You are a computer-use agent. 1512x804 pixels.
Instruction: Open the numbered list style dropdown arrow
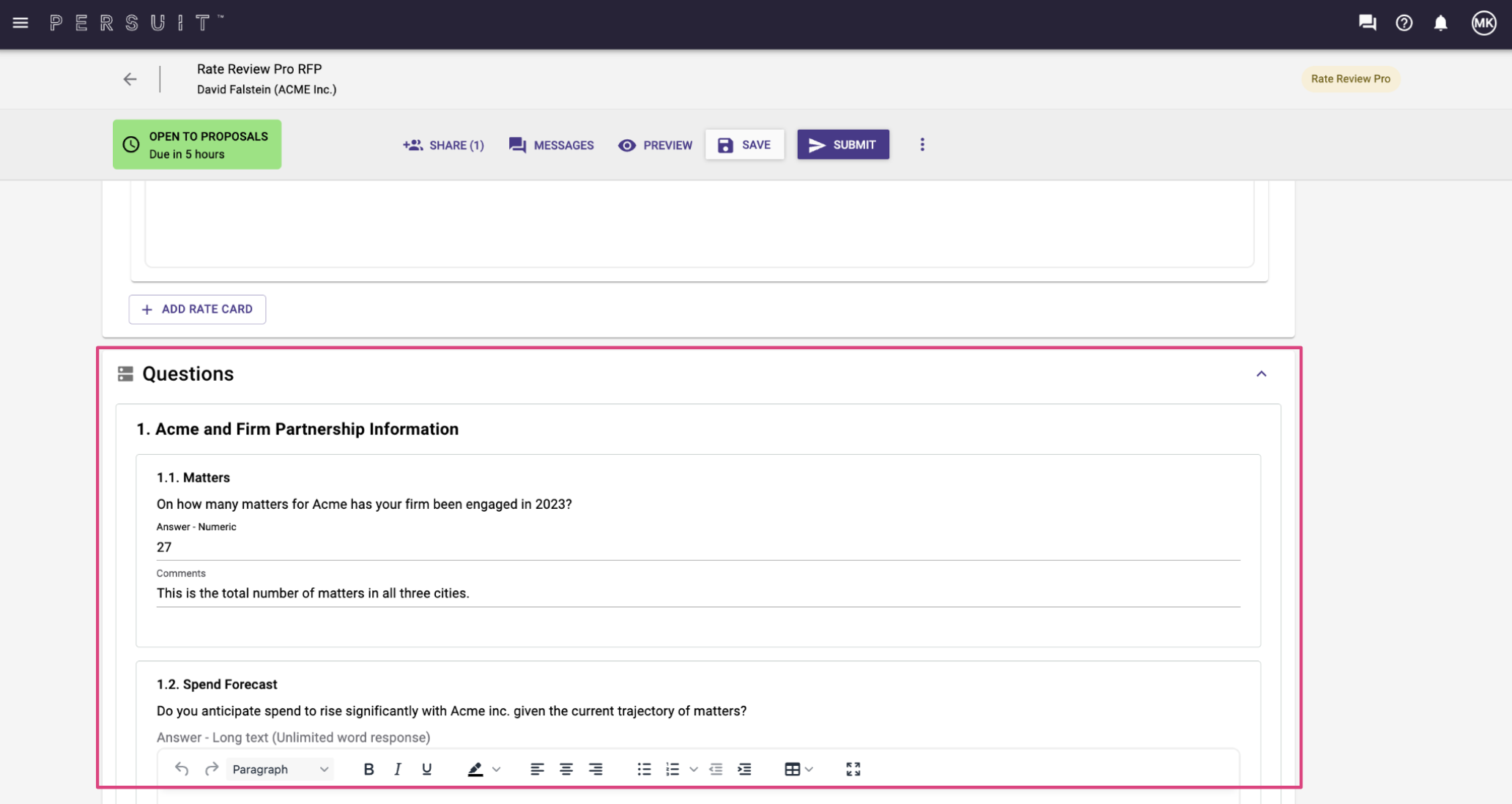coord(694,769)
